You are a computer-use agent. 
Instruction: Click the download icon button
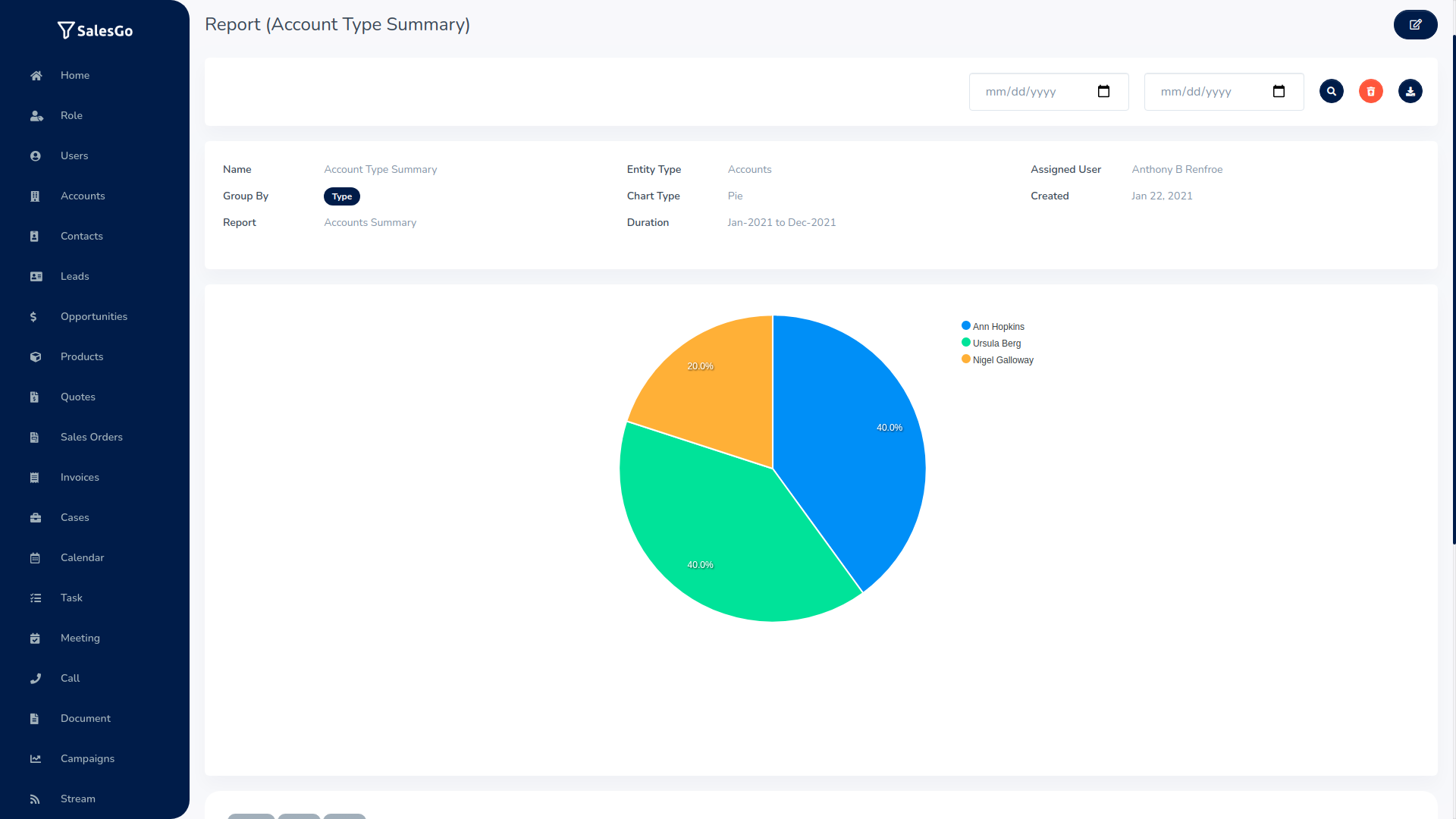(1411, 91)
